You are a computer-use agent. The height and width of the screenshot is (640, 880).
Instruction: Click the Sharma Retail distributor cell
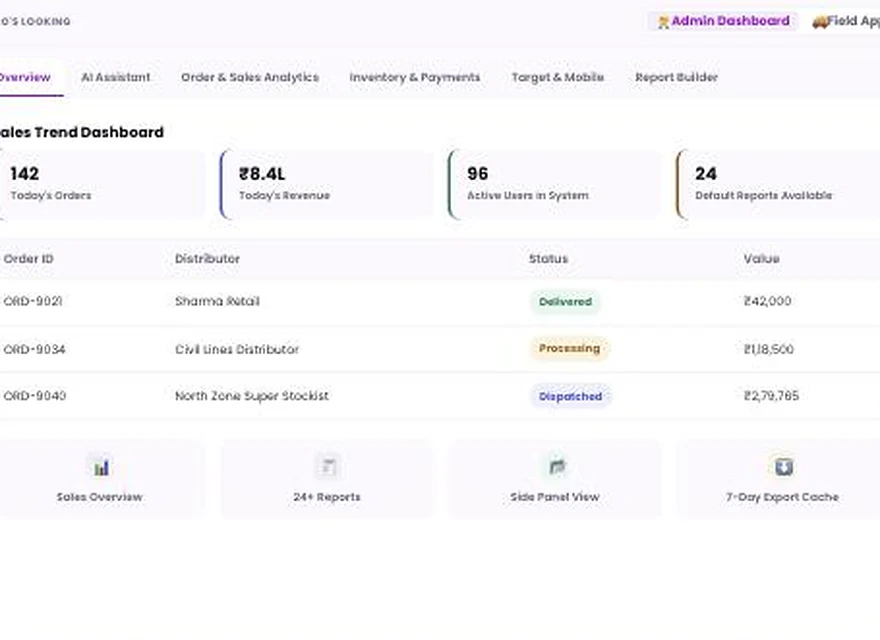click(217, 301)
